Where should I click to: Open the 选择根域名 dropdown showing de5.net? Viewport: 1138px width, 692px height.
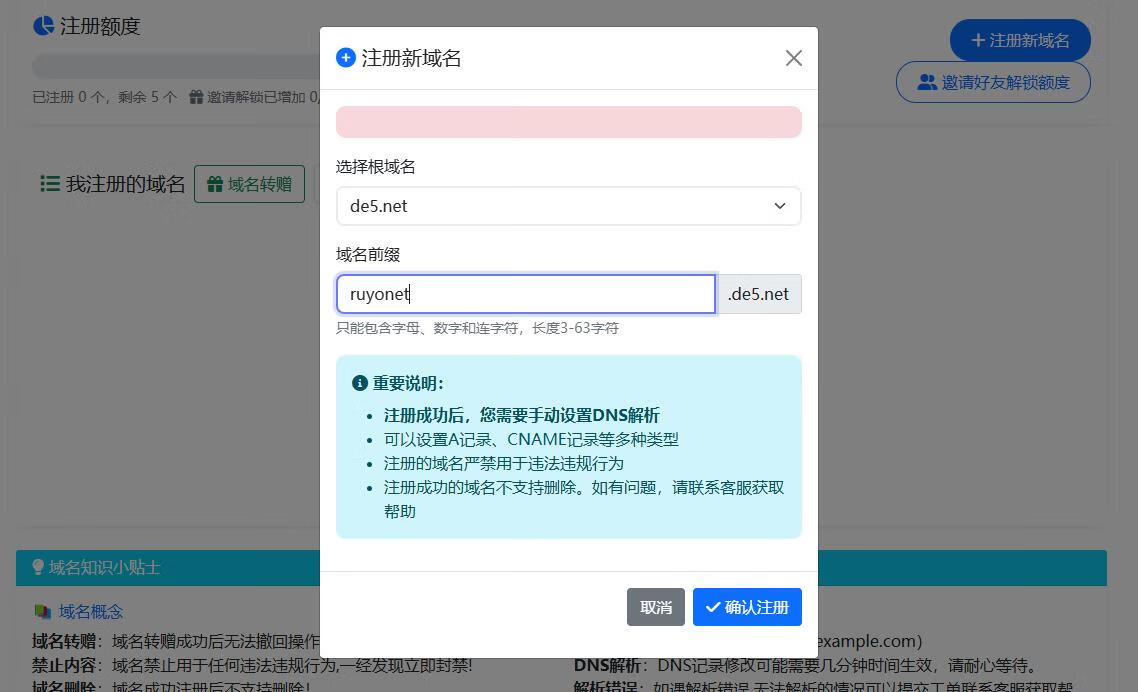click(568, 206)
